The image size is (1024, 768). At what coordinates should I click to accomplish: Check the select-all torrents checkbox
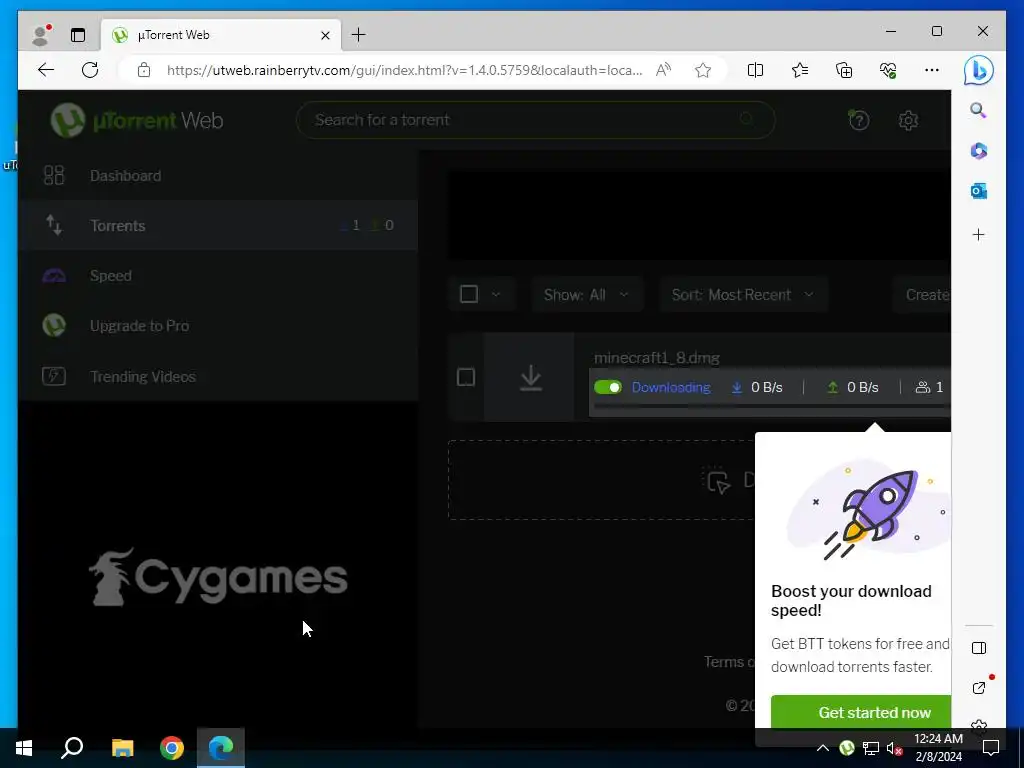(469, 295)
